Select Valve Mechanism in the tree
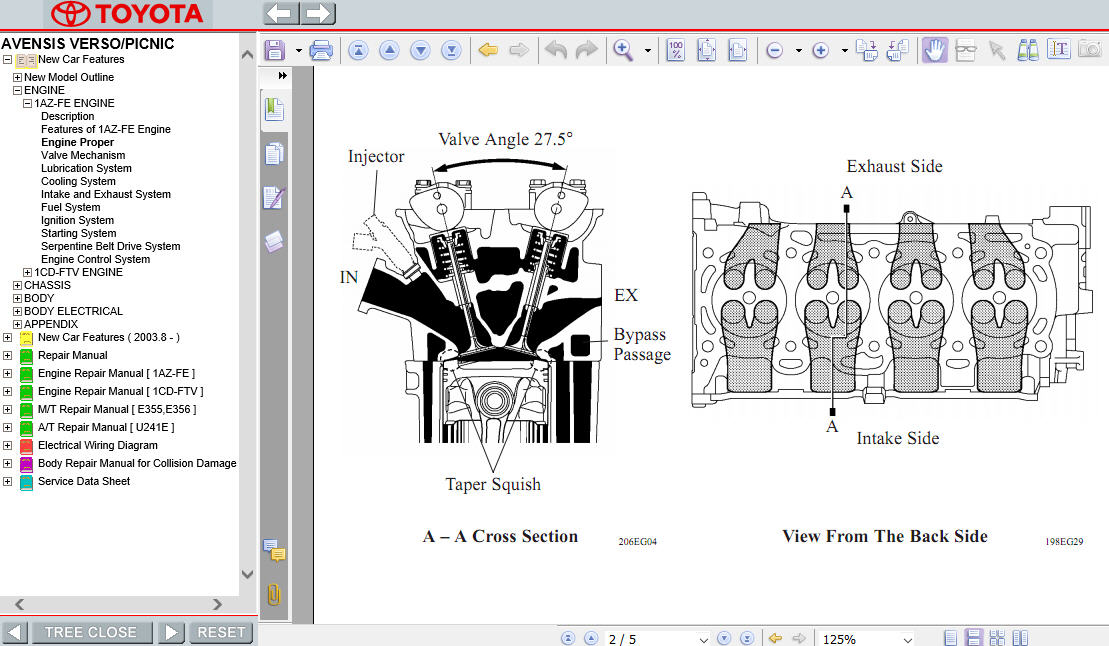1109x646 pixels. [83, 155]
